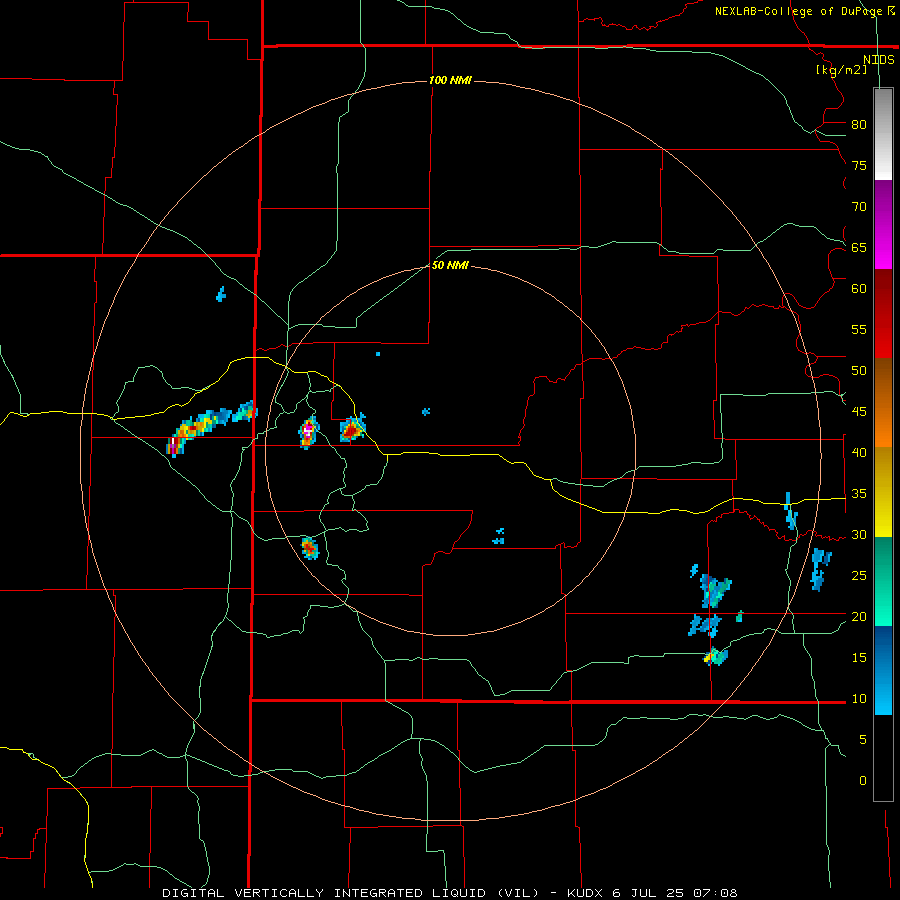The image size is (900, 900).
Task: Click the 45 value on the VIL scale
Action: pyautogui.click(x=859, y=412)
